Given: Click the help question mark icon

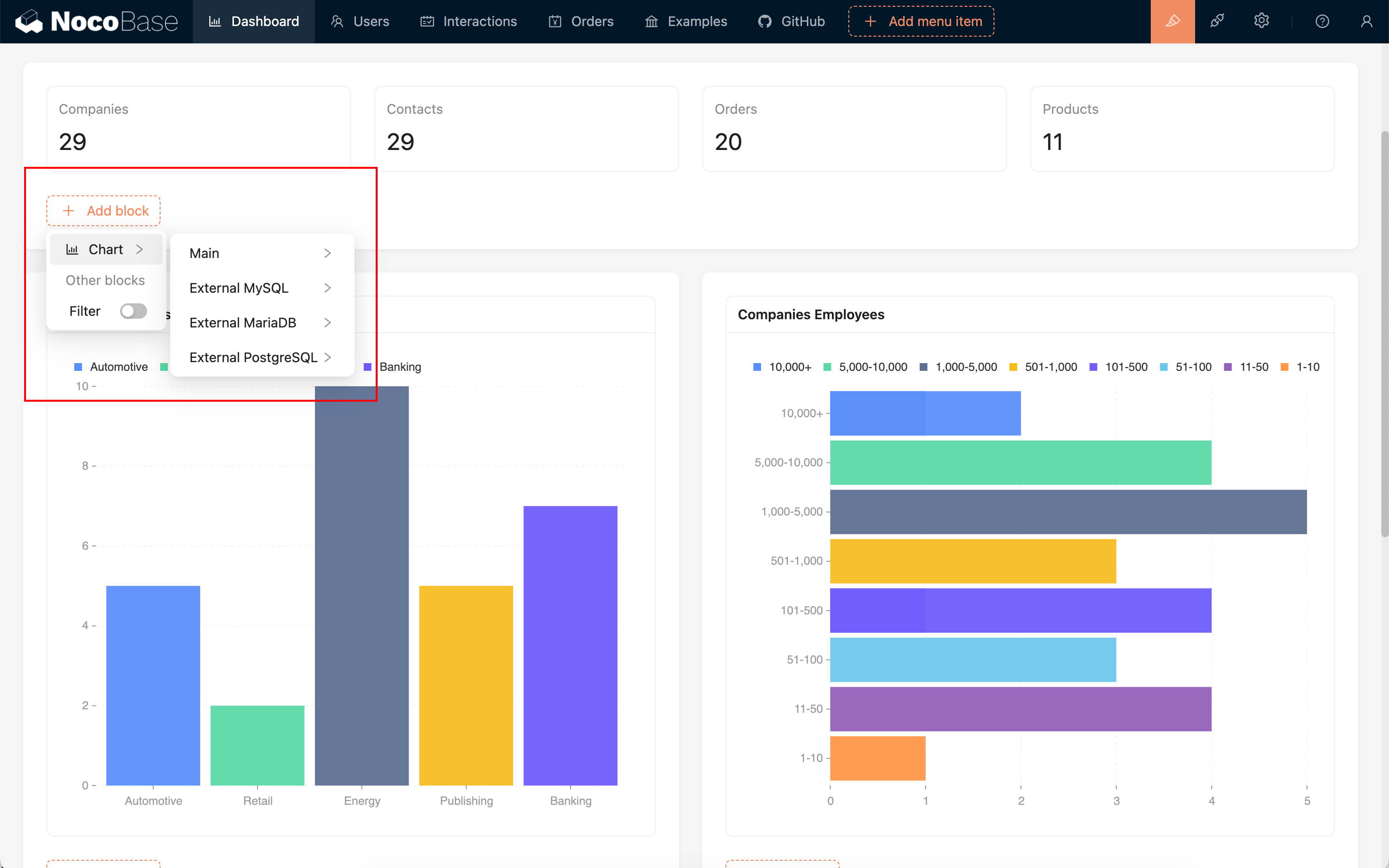Looking at the screenshot, I should 1322,21.
